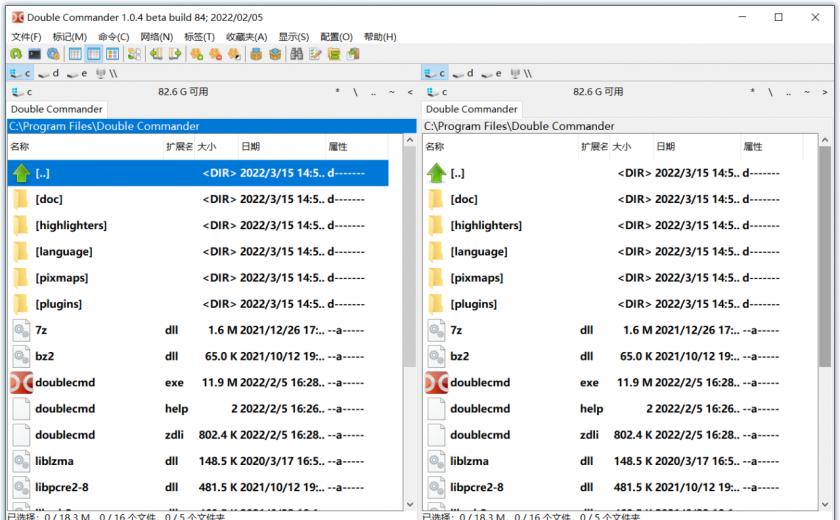Viewport: 840px width, 520px height.
Task: Click the swap panels toolbar icon
Action: 134,54
